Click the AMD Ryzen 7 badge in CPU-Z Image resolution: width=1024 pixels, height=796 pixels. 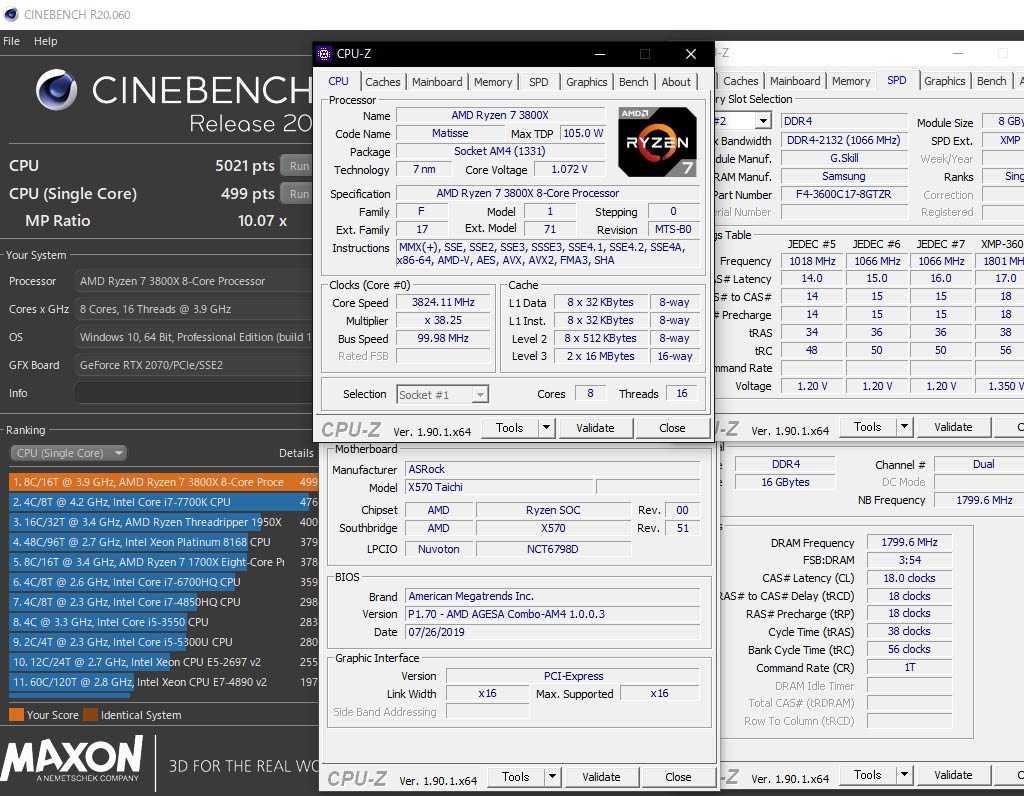[x=657, y=141]
